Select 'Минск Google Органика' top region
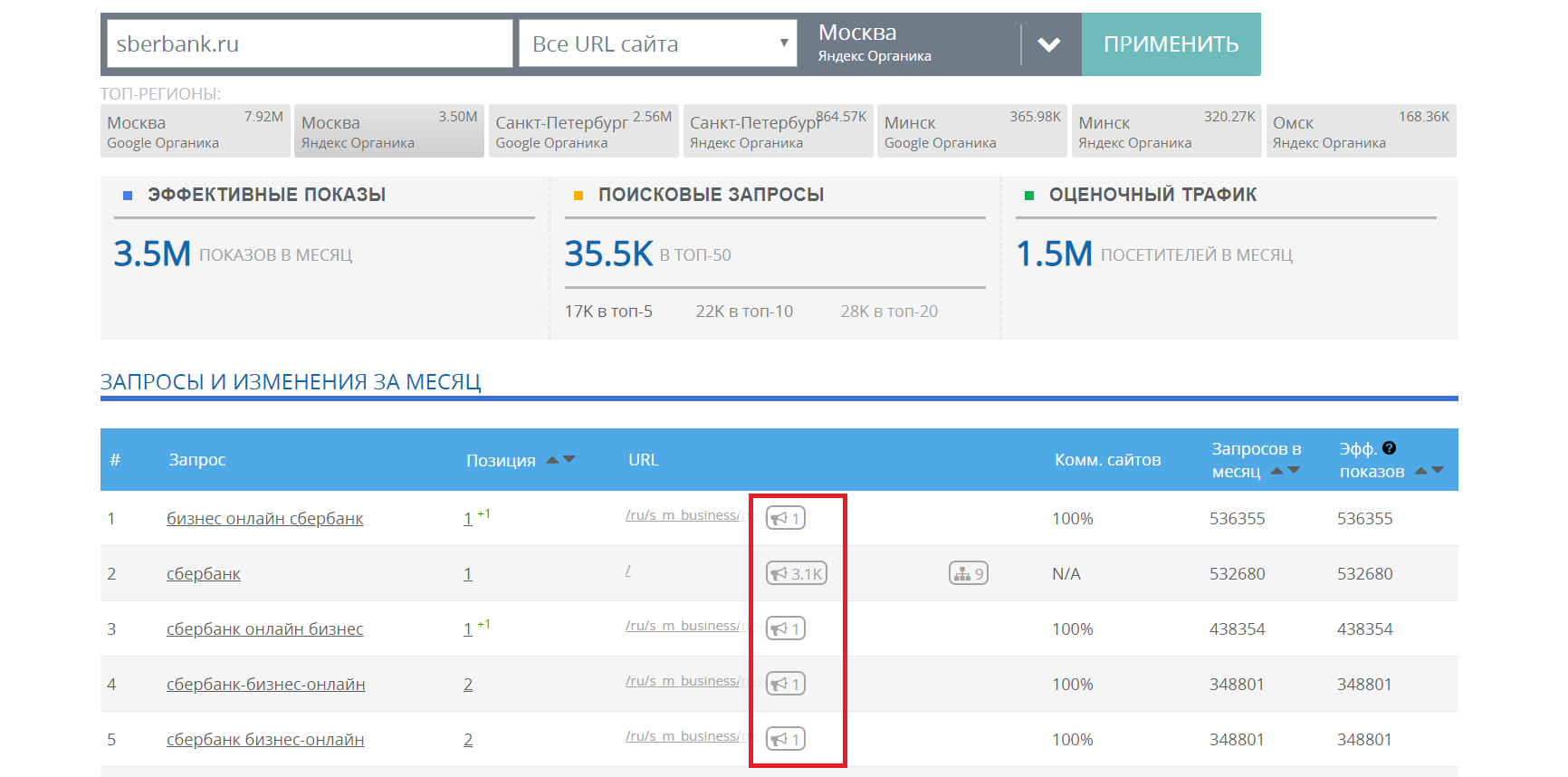1568x777 pixels. [x=972, y=131]
